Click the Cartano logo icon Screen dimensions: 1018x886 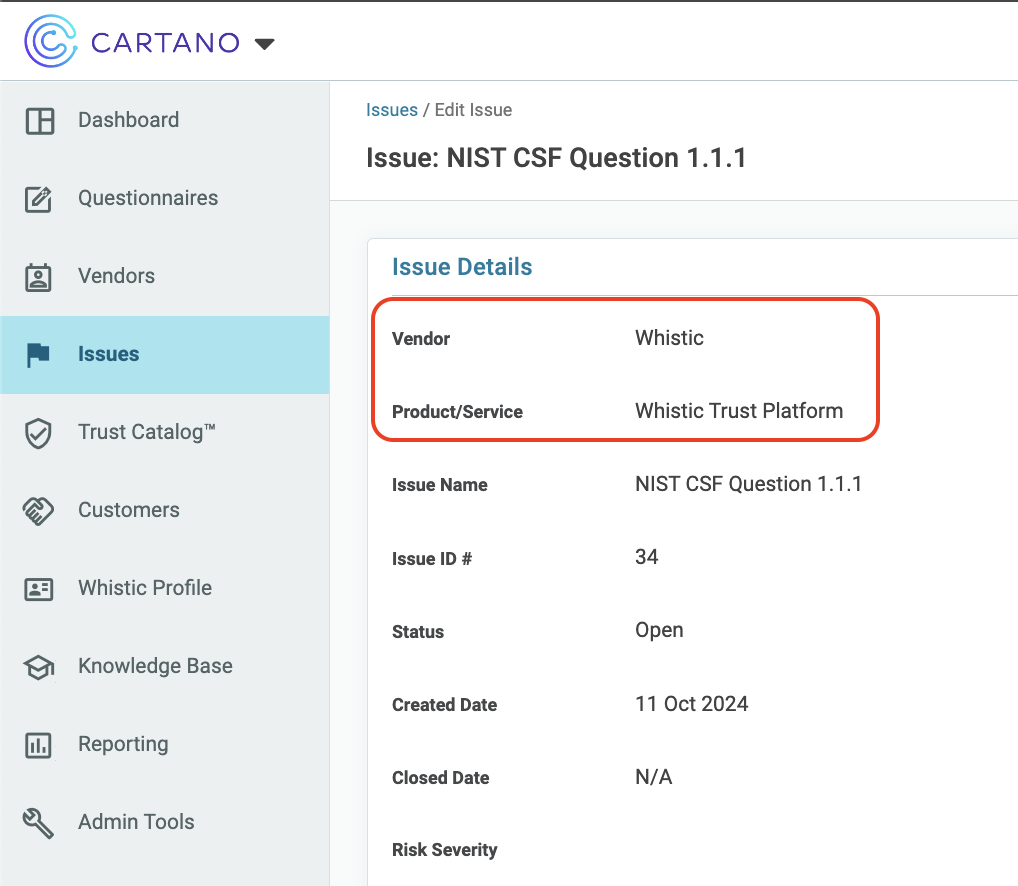point(51,42)
